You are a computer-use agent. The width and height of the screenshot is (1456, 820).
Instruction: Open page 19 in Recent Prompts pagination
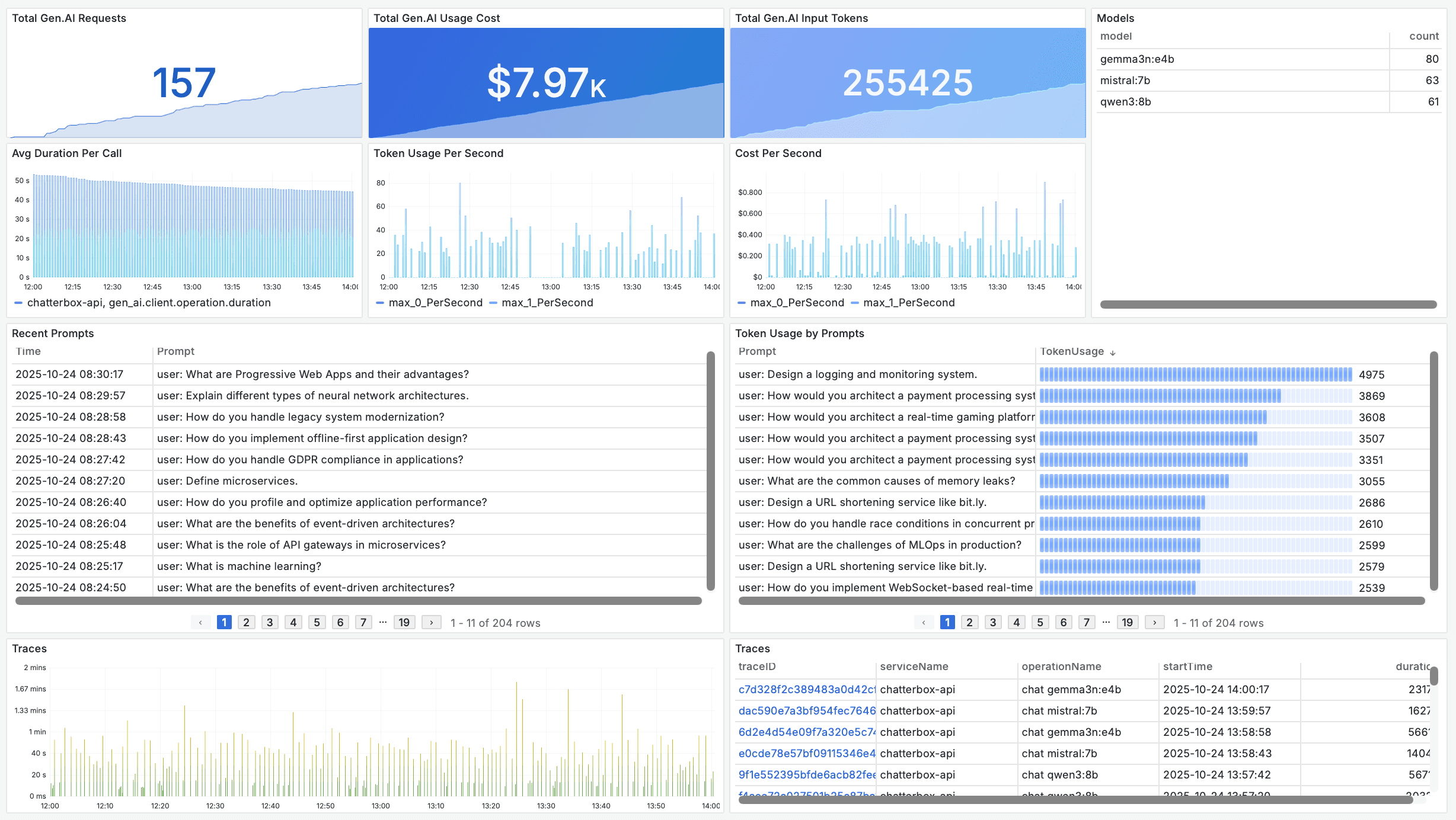click(x=404, y=622)
